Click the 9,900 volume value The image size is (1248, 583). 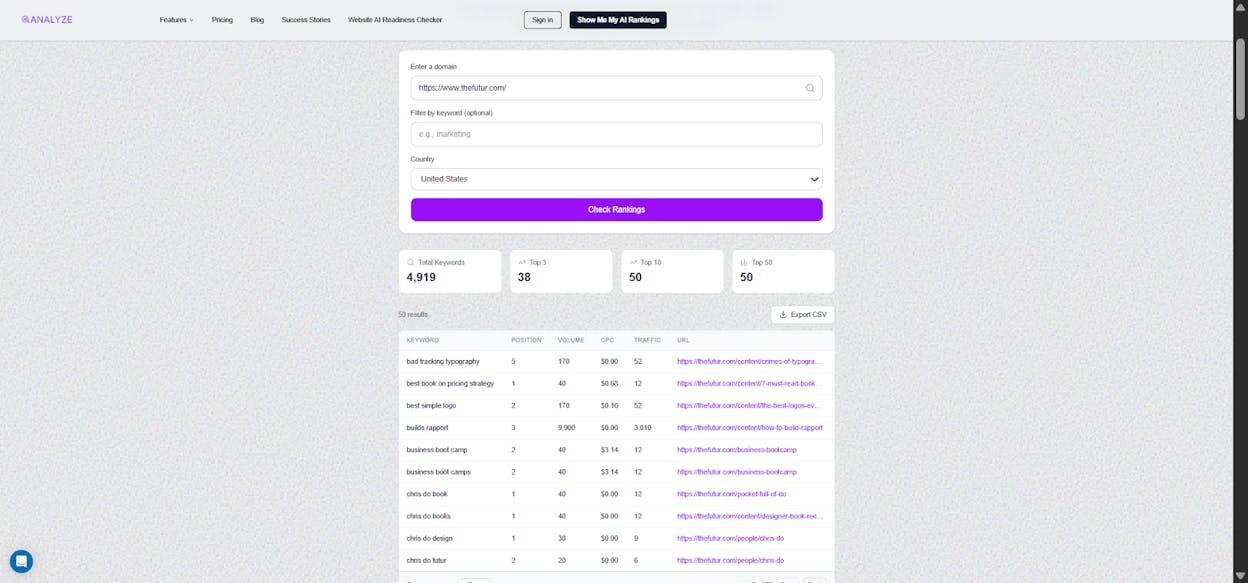(x=567, y=427)
